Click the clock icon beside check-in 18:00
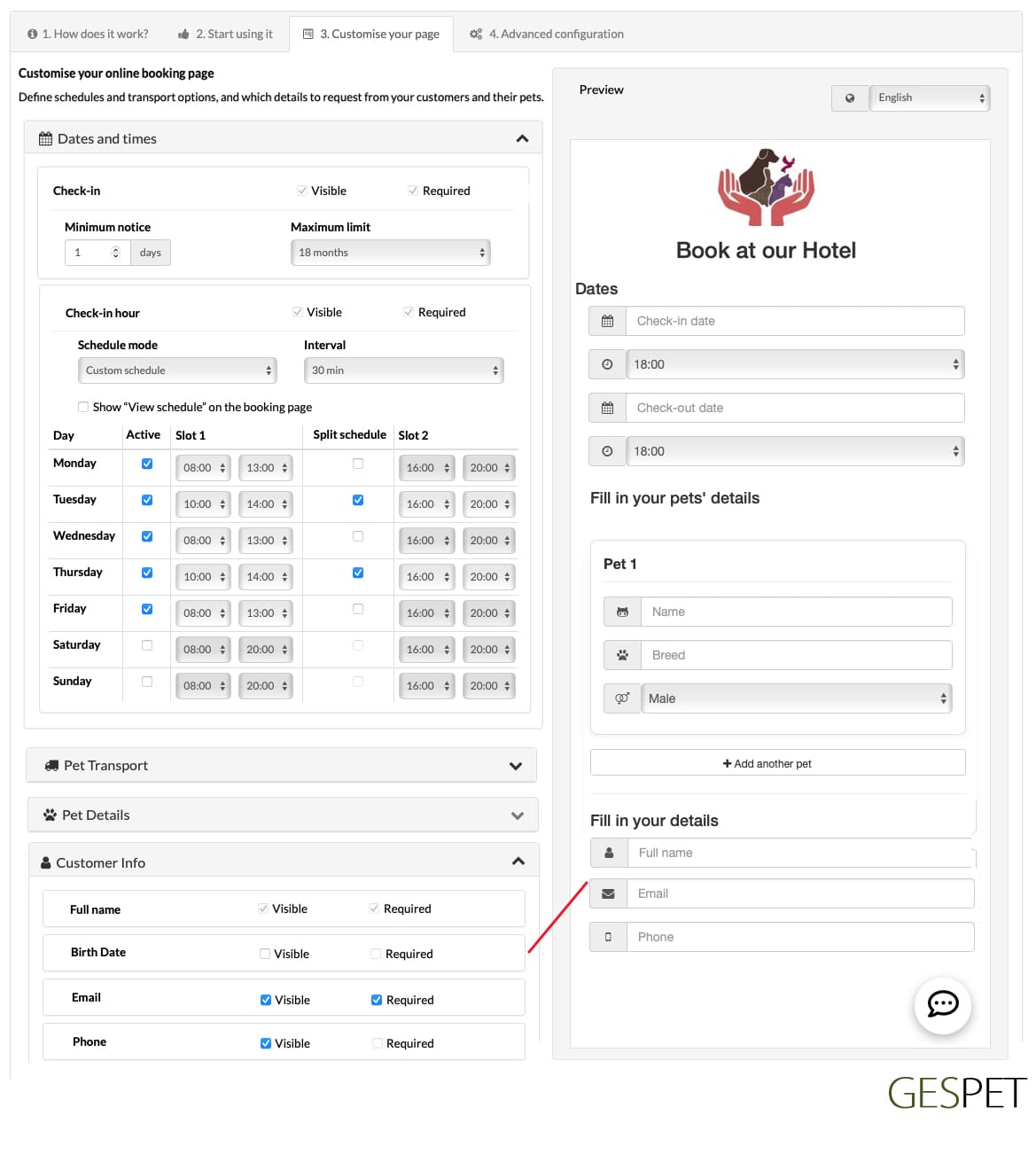The width and height of the screenshot is (1036, 1162). click(x=607, y=364)
